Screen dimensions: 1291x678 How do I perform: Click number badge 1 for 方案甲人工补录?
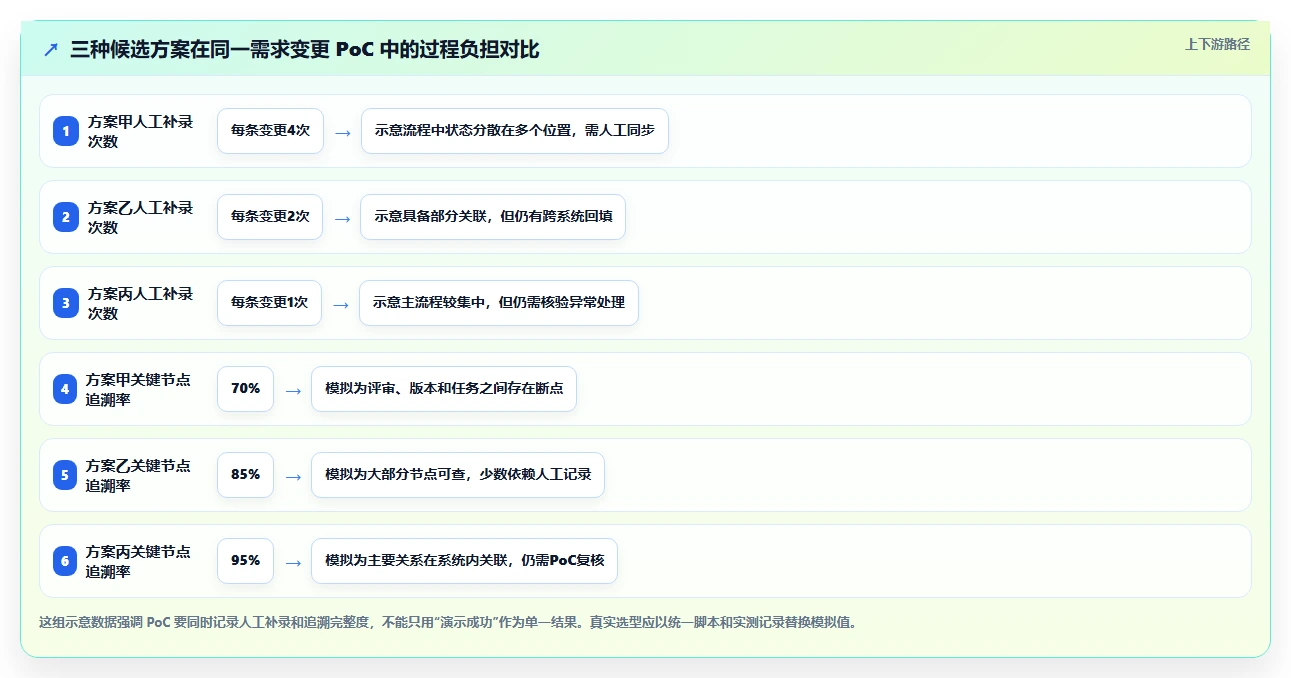[66, 131]
